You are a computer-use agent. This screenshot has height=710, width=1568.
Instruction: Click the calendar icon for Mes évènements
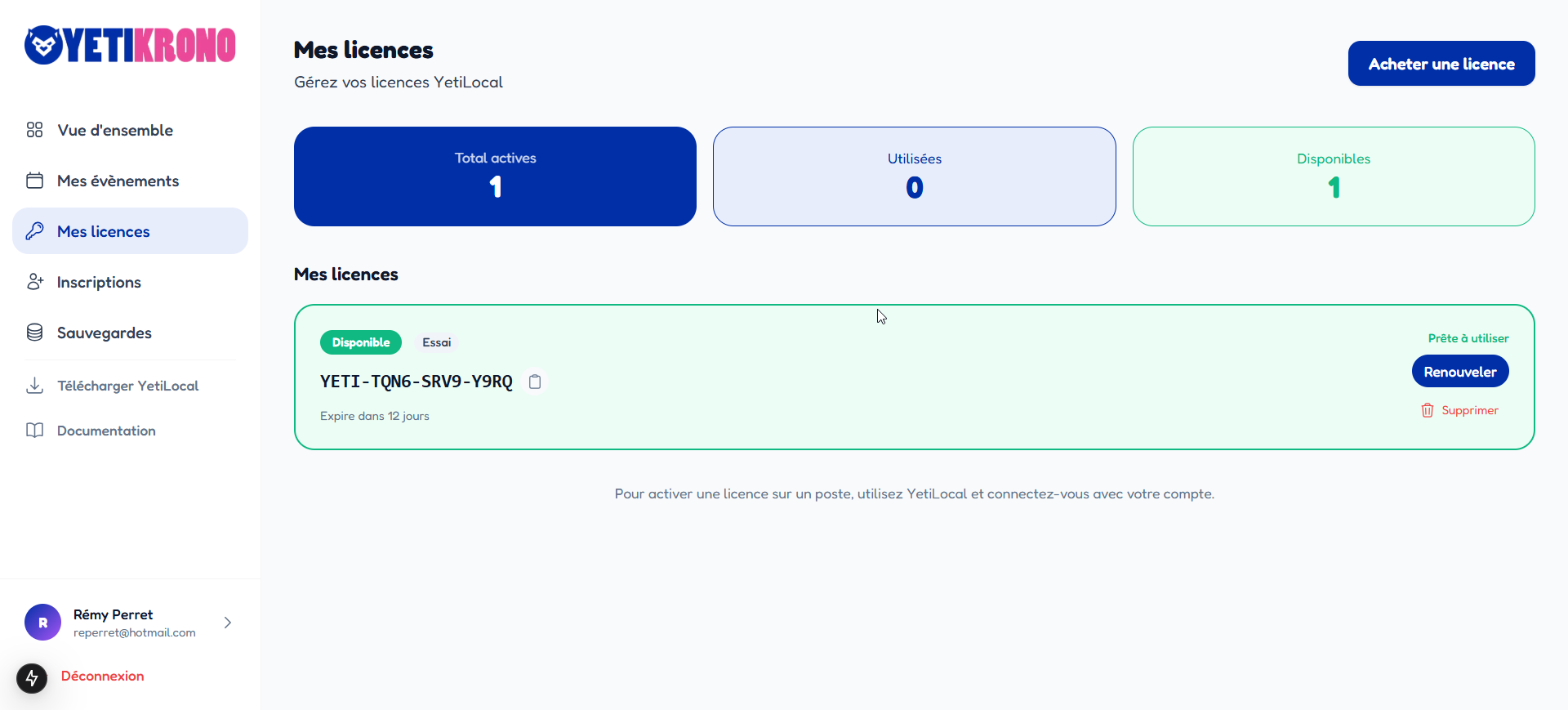(34, 181)
